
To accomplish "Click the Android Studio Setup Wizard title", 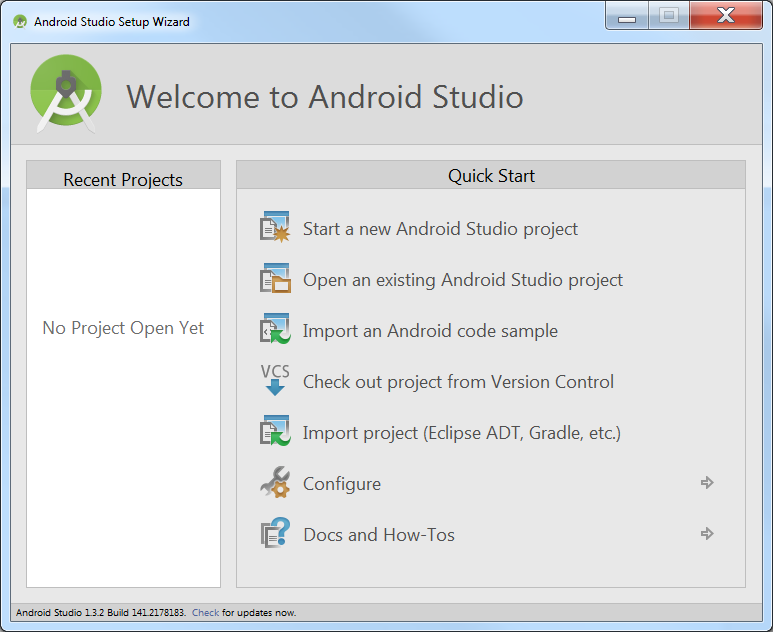I will 112,22.
